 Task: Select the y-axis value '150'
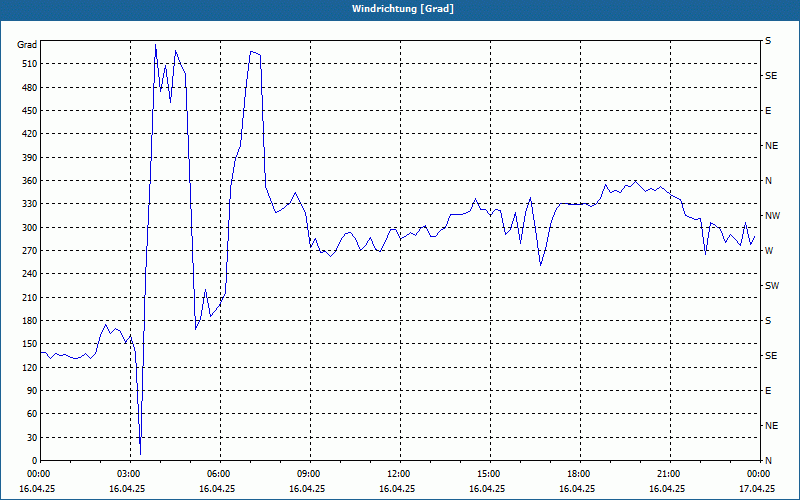(30, 344)
